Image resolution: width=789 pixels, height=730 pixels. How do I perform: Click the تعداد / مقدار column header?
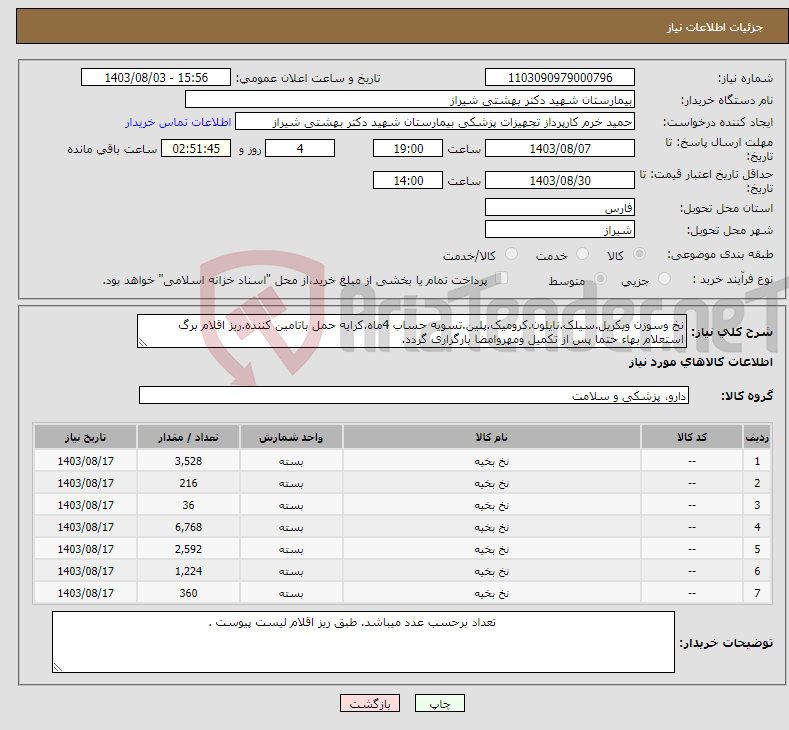(188, 437)
